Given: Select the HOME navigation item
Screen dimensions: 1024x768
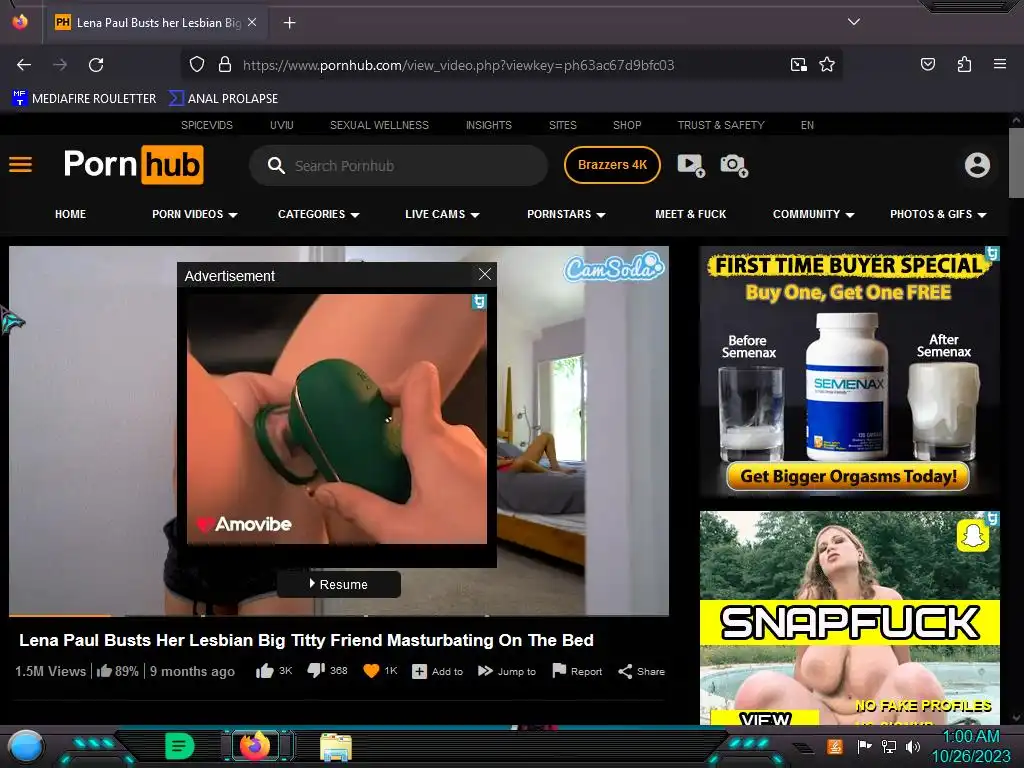Looking at the screenshot, I should [71, 214].
